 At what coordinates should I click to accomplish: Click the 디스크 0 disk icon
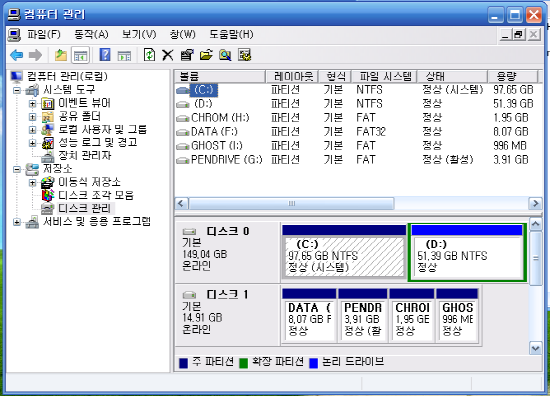click(x=189, y=231)
